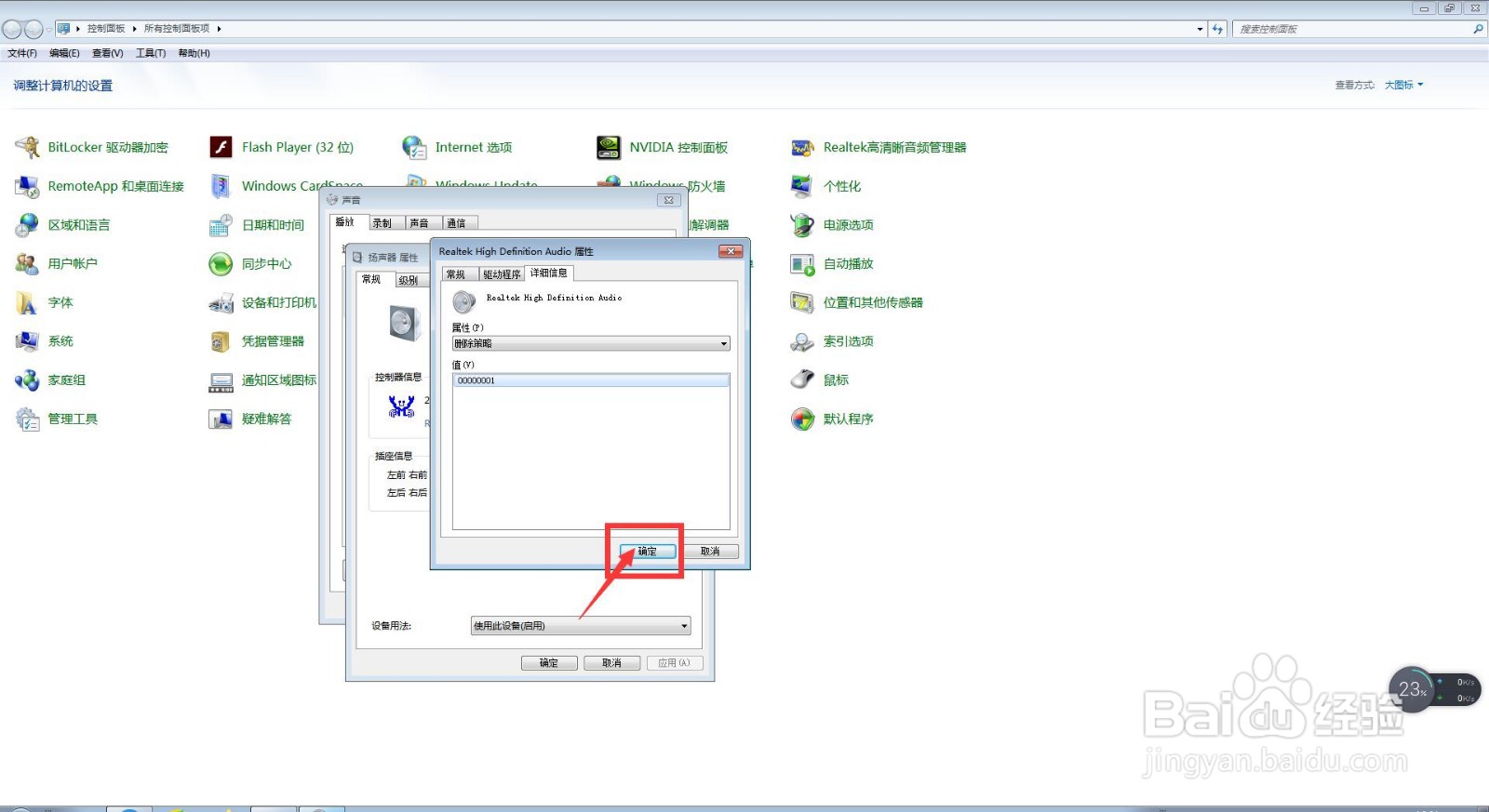This screenshot has height=812, width=1489.
Task: Select 详细信息 tab in Realtek 属性 dialog
Action: [x=549, y=273]
